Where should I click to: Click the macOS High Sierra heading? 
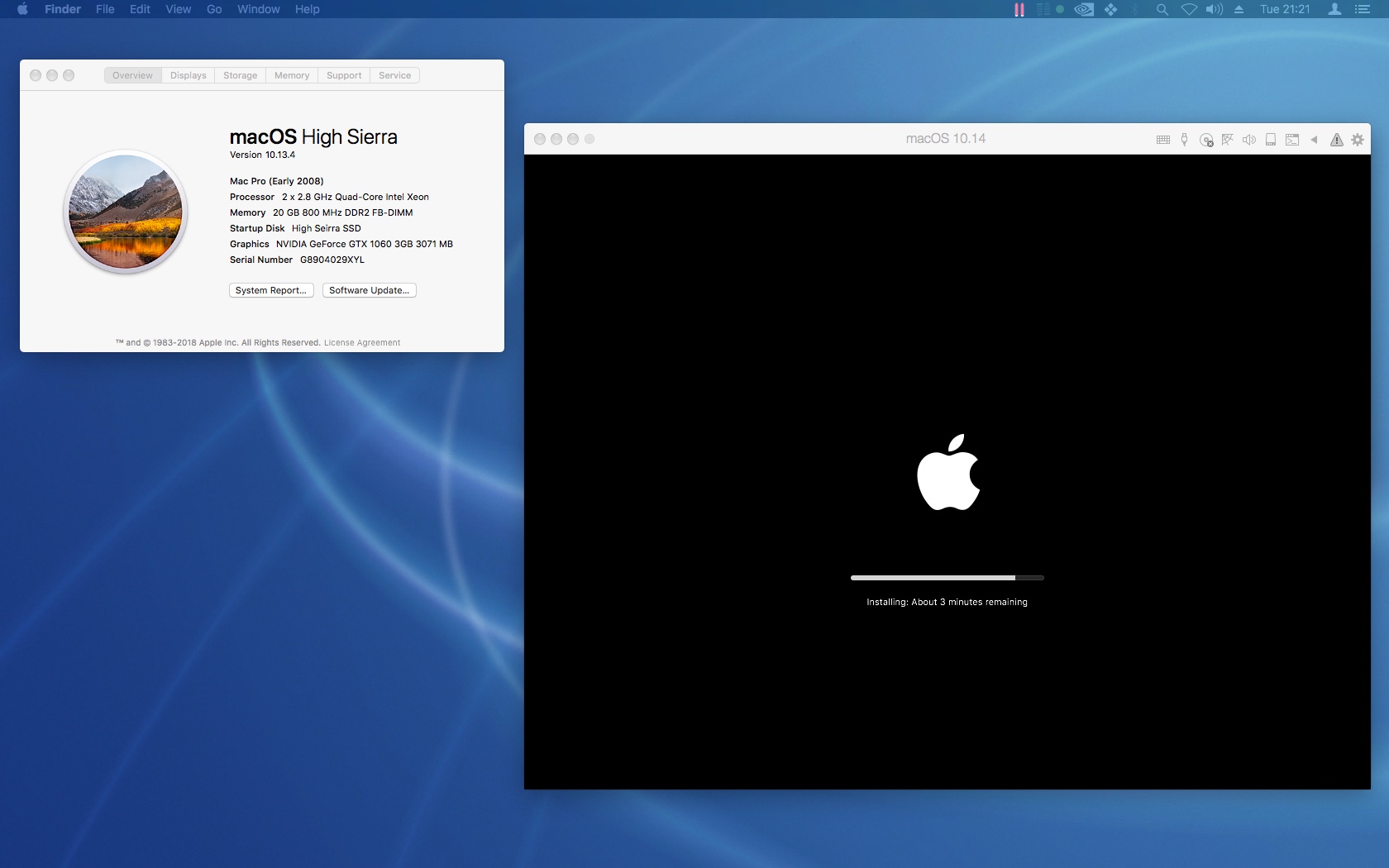pos(313,136)
